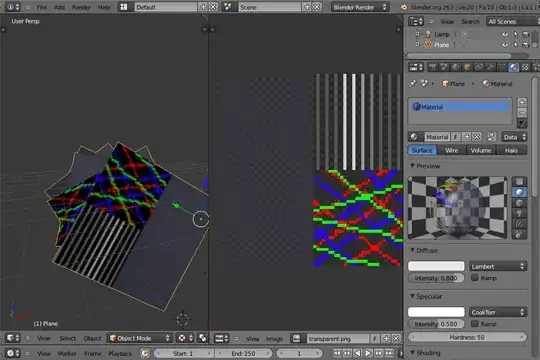Switch material type to Halo
This screenshot has height=360, width=540.
511,150
